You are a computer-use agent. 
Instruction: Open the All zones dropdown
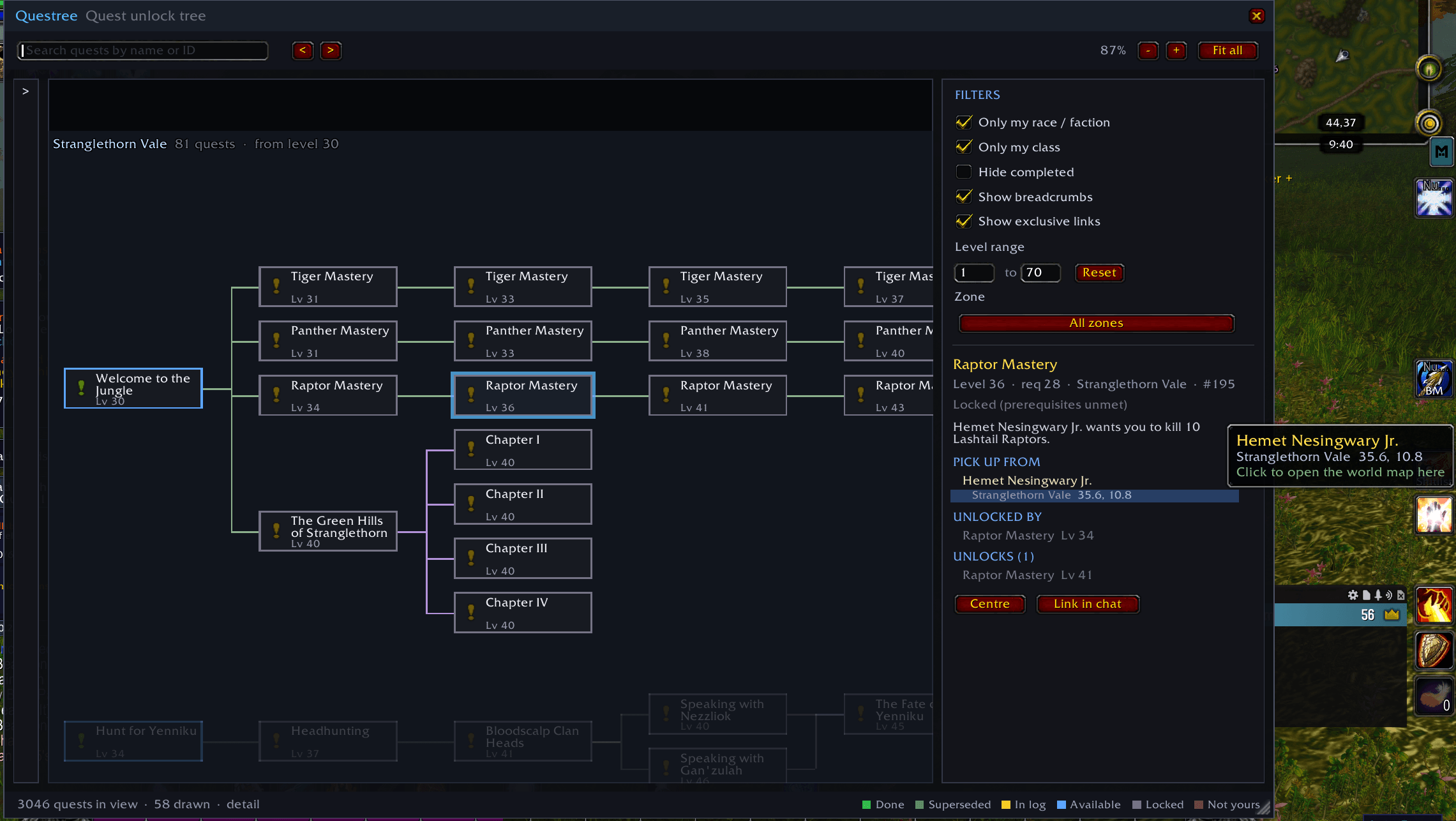tap(1096, 323)
